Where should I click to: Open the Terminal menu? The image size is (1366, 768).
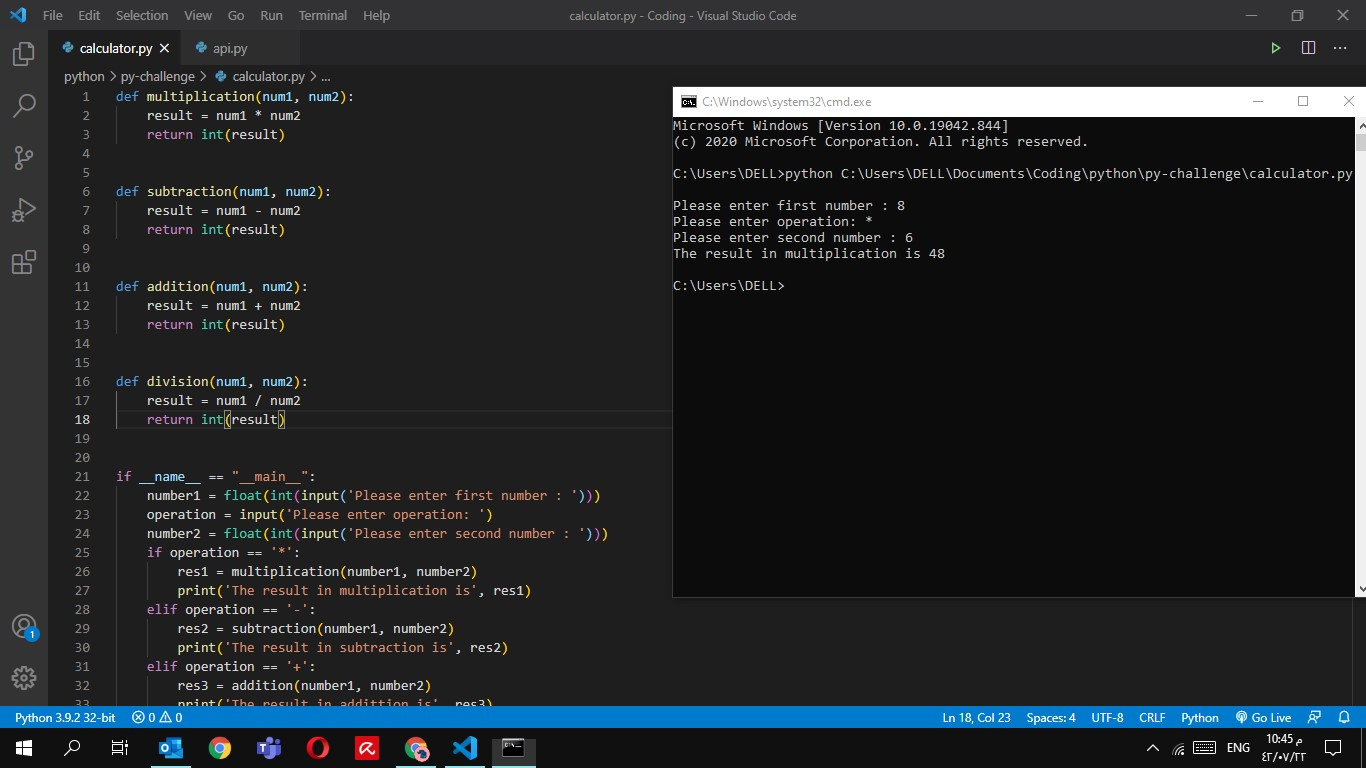point(323,15)
